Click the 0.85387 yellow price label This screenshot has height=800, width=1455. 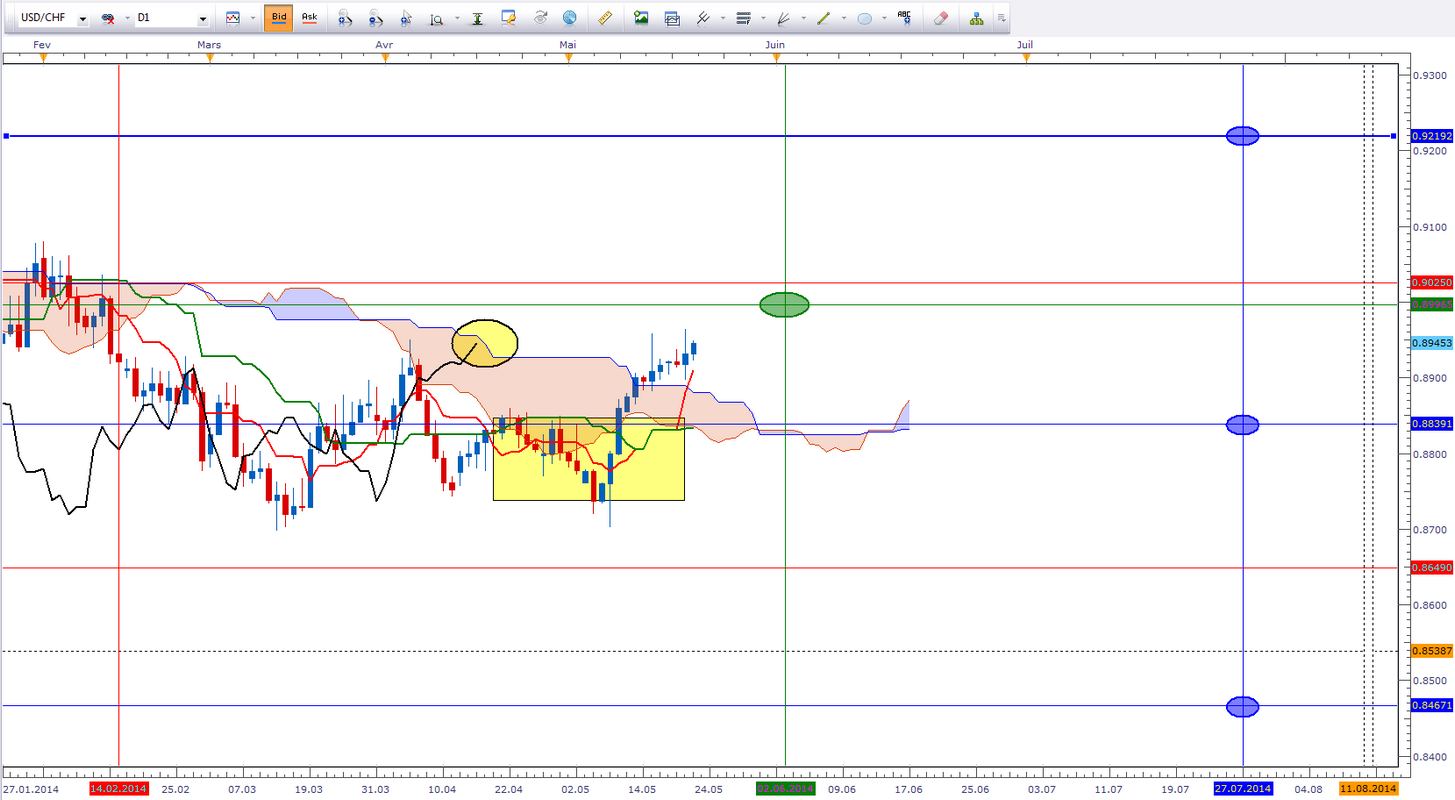tap(1430, 651)
